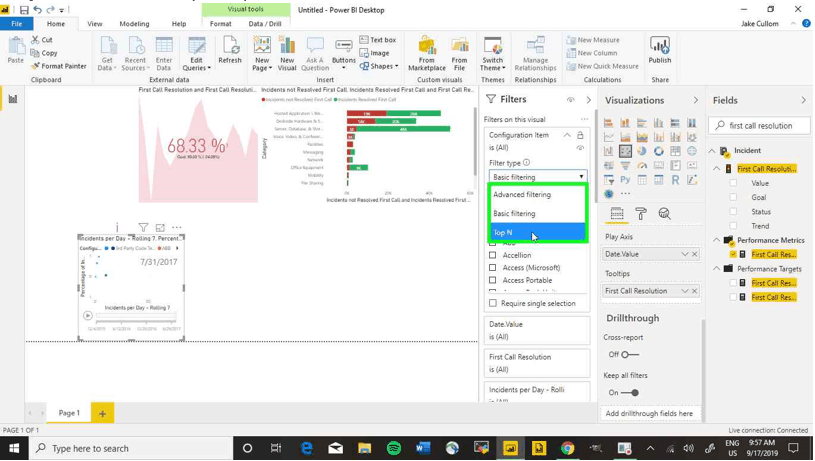Toggle Cross-report drillthrough switch
Screen dimensions: 815x461
pyautogui.click(x=629, y=354)
